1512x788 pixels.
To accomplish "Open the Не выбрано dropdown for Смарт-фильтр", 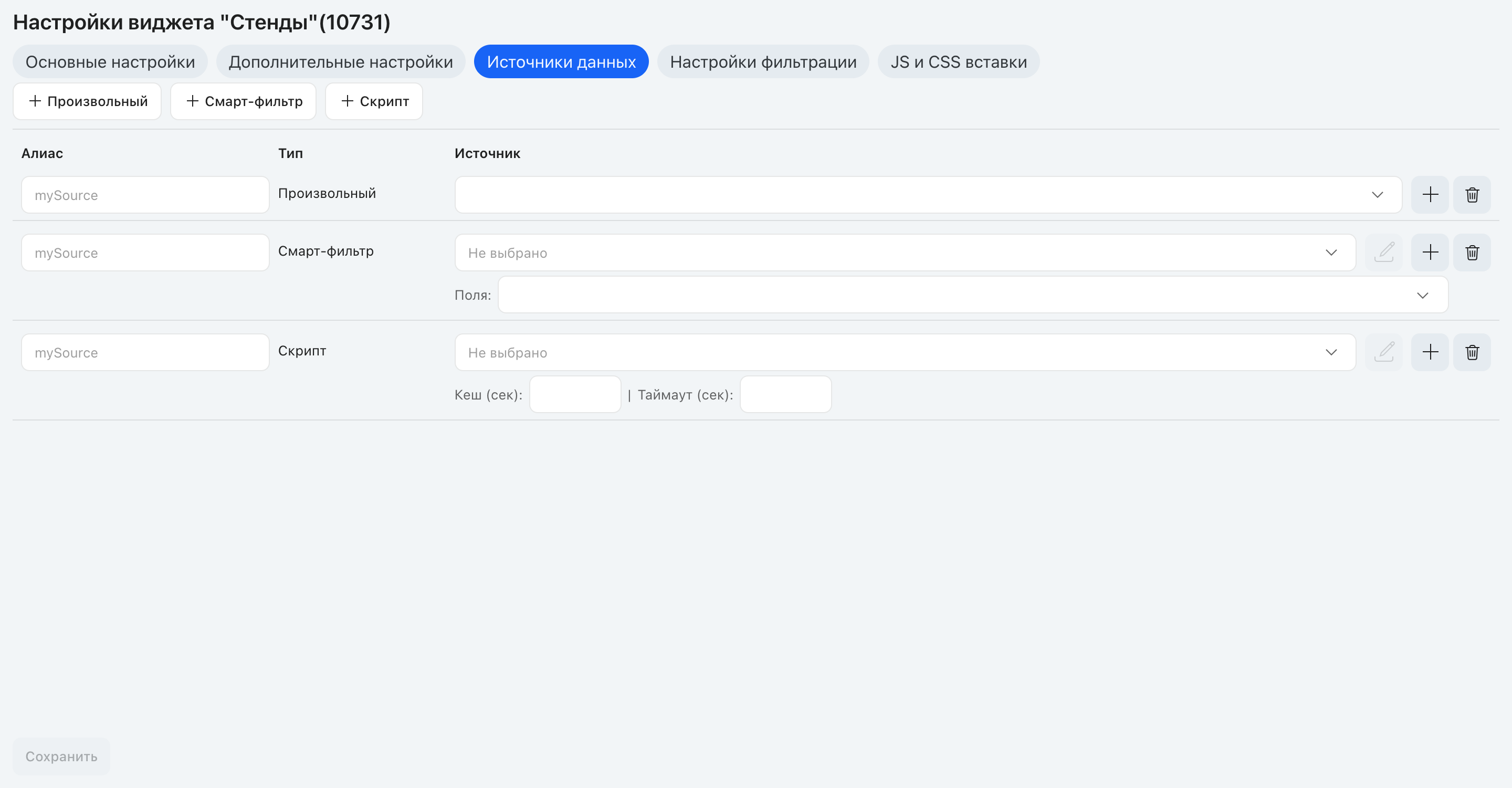I will 905,253.
